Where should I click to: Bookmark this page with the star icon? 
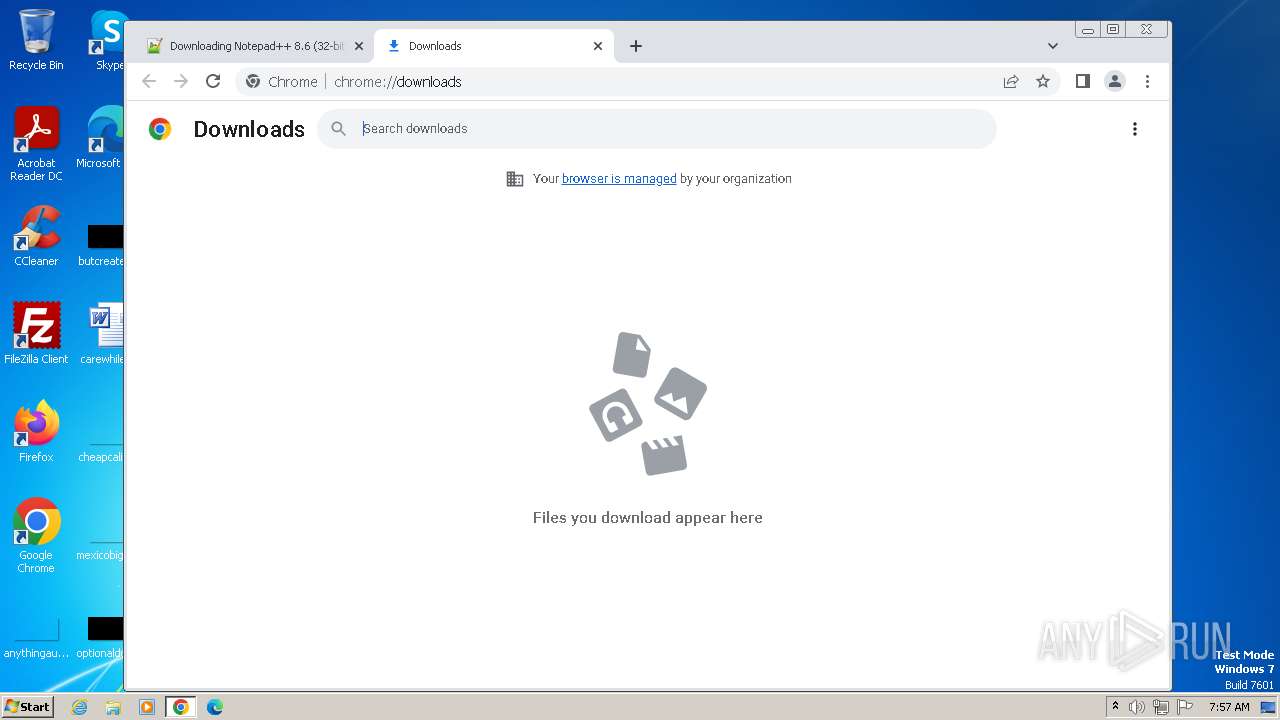pyautogui.click(x=1043, y=82)
